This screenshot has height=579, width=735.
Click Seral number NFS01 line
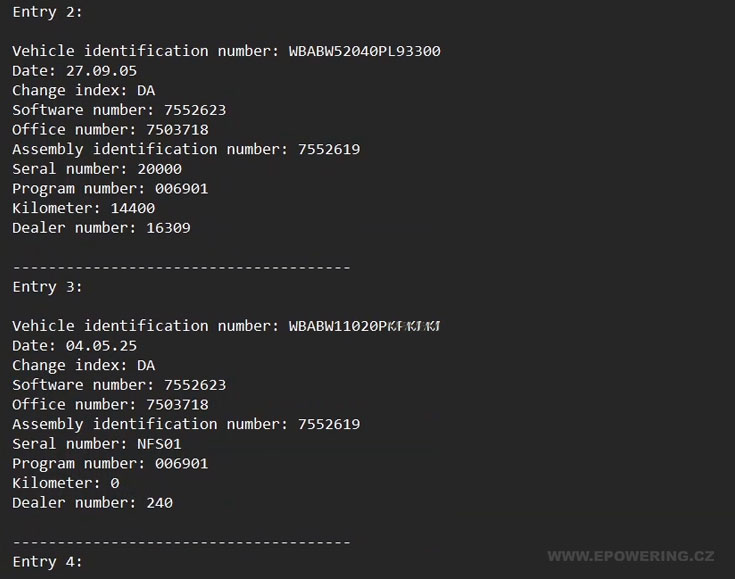pos(97,444)
